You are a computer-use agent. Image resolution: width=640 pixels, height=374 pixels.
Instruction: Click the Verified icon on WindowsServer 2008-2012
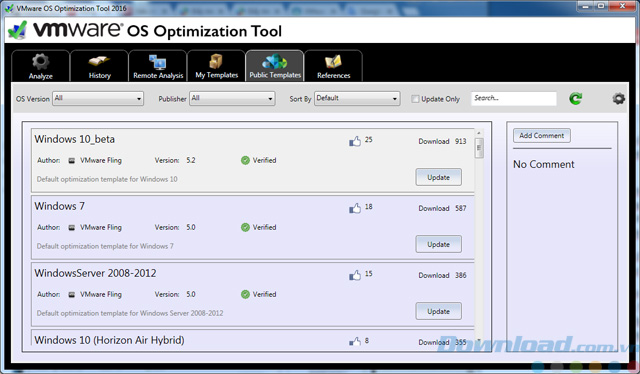coord(245,294)
